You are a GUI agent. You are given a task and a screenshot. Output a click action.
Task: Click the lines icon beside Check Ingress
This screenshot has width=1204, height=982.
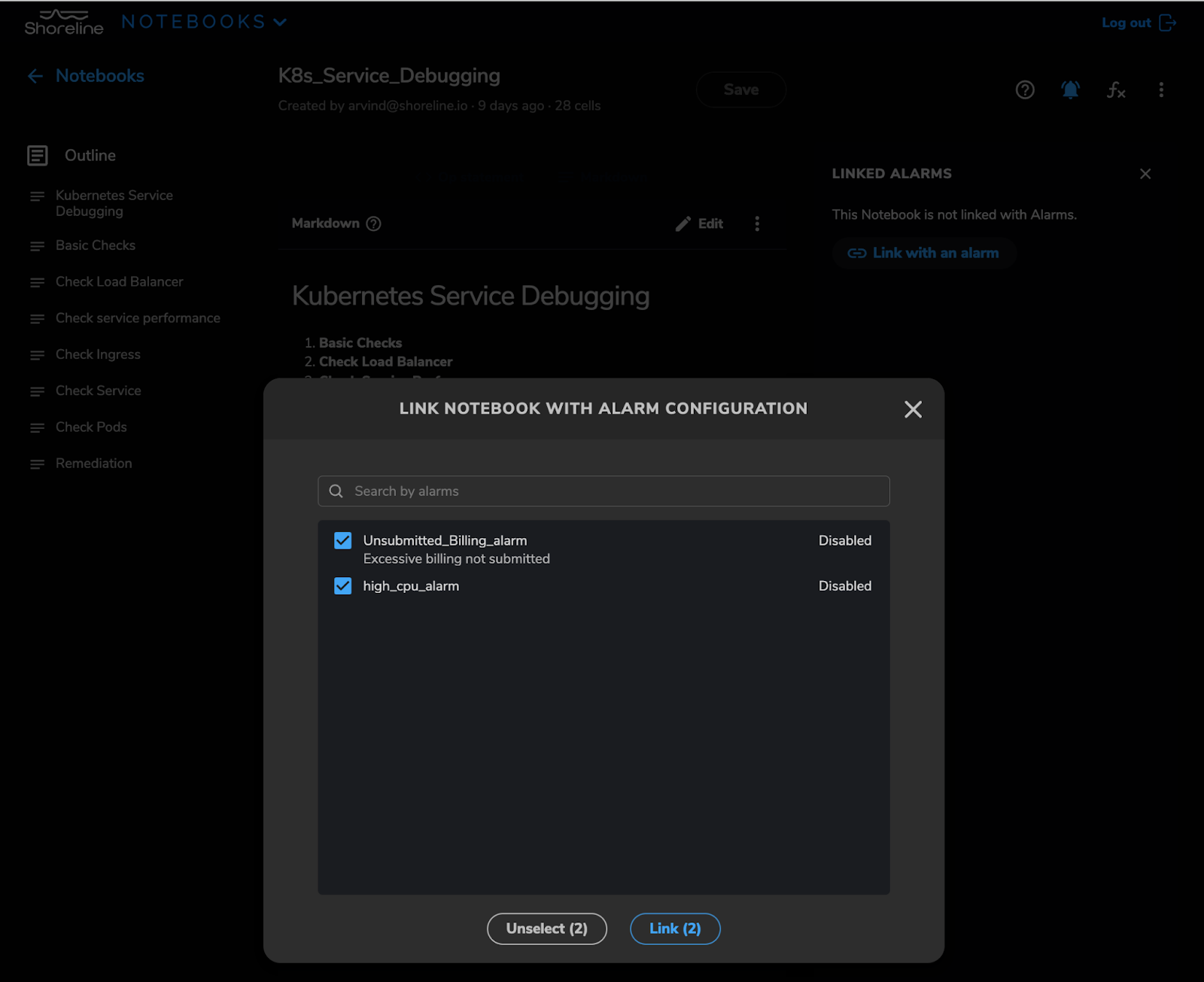point(37,355)
